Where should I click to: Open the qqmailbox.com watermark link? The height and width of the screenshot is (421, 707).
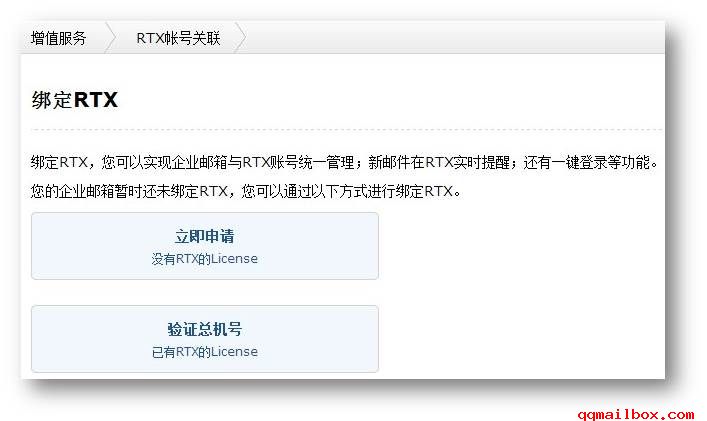636,414
